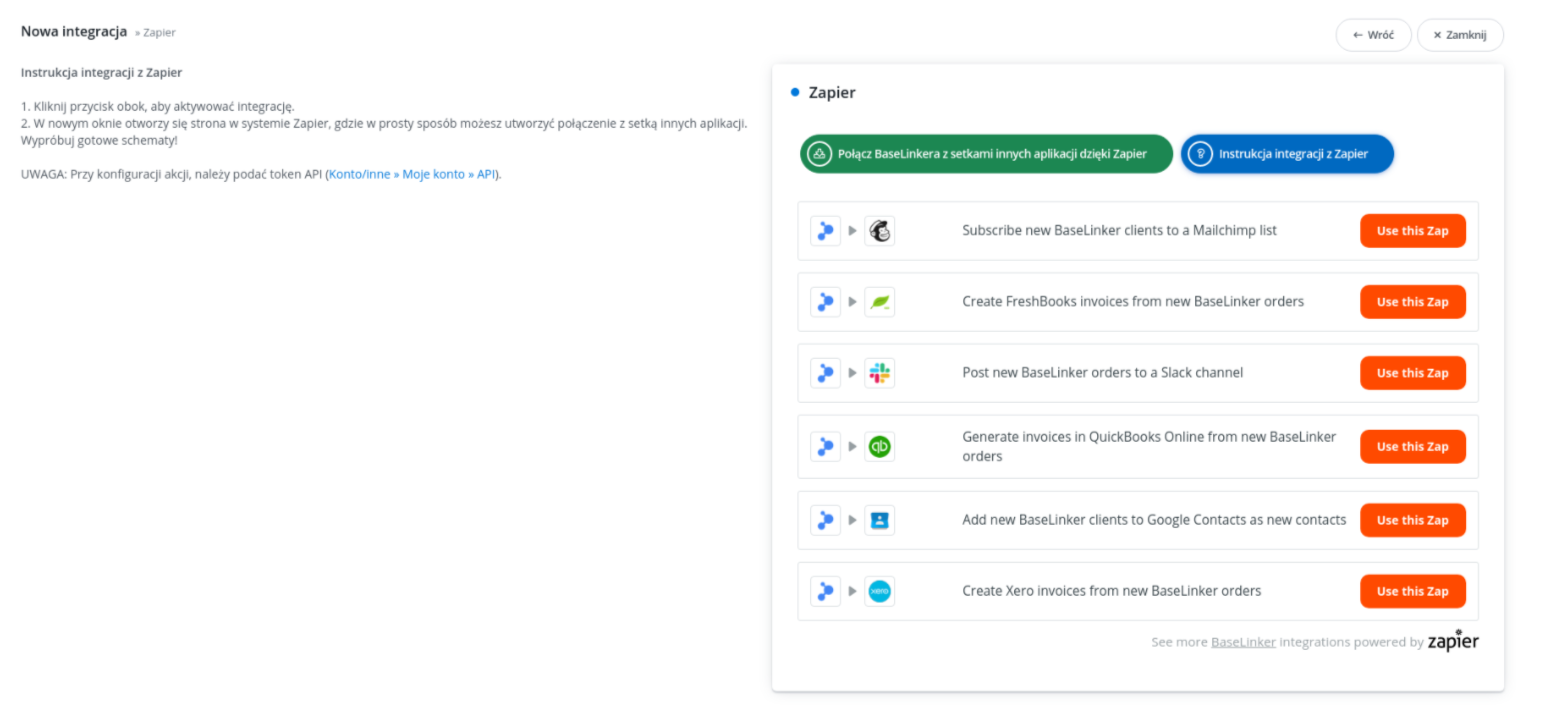This screenshot has width=1556, height=713.
Task: Click 'Post new BaseLinker orders to a Slack channel'
Action: coord(1102,372)
